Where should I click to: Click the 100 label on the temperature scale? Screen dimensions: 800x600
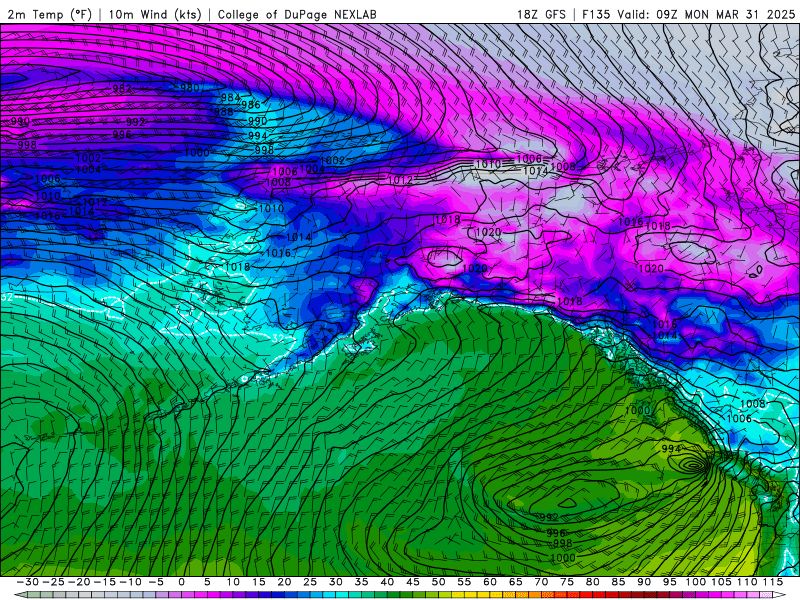point(695,582)
